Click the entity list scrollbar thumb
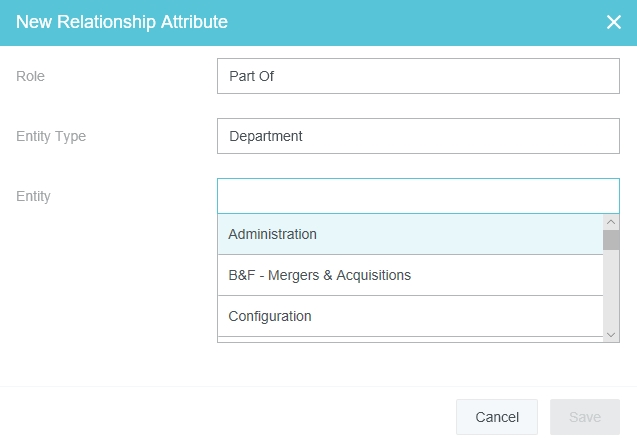The height and width of the screenshot is (444, 637). point(611,240)
